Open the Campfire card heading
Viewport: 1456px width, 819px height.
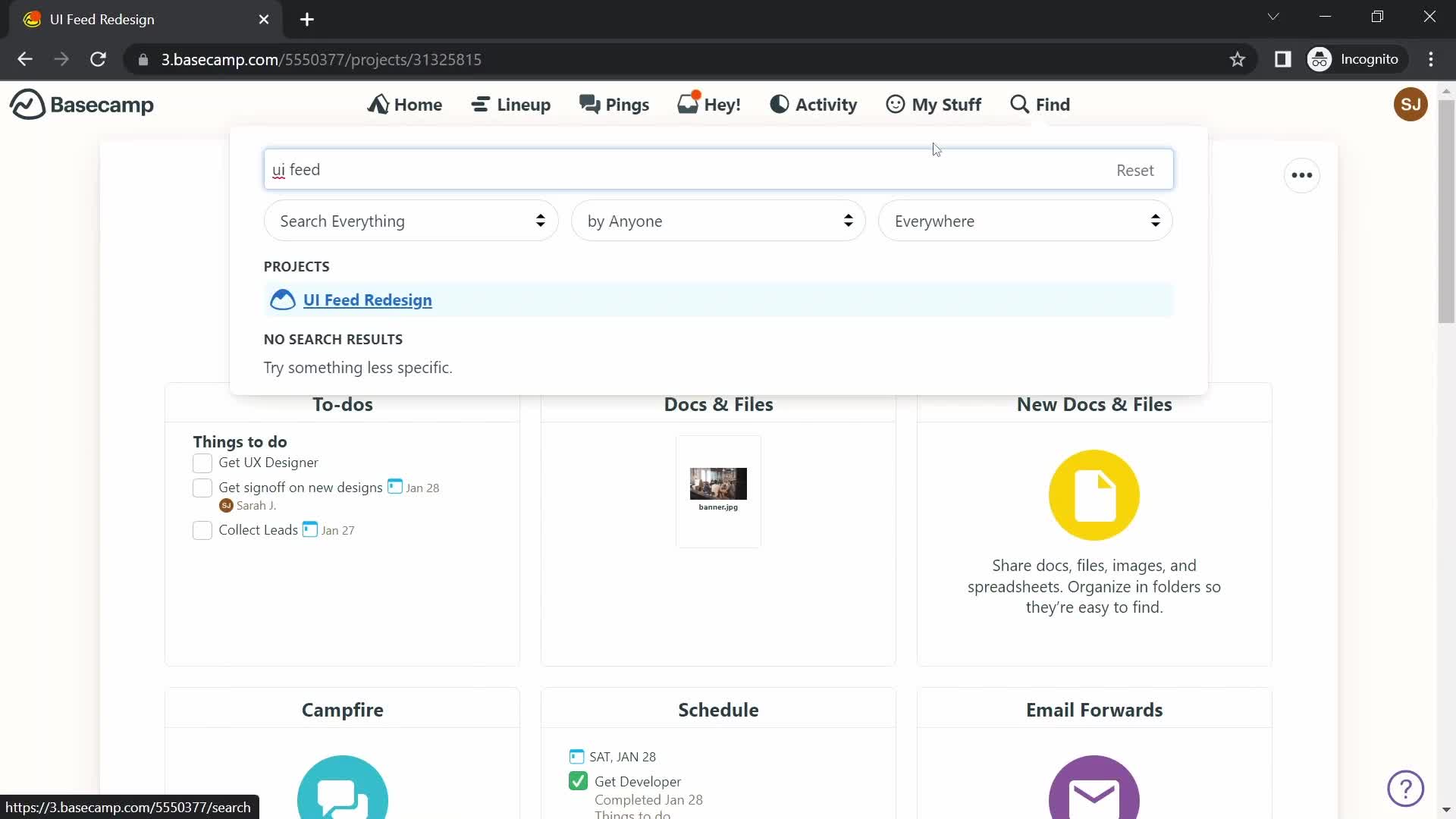(343, 710)
